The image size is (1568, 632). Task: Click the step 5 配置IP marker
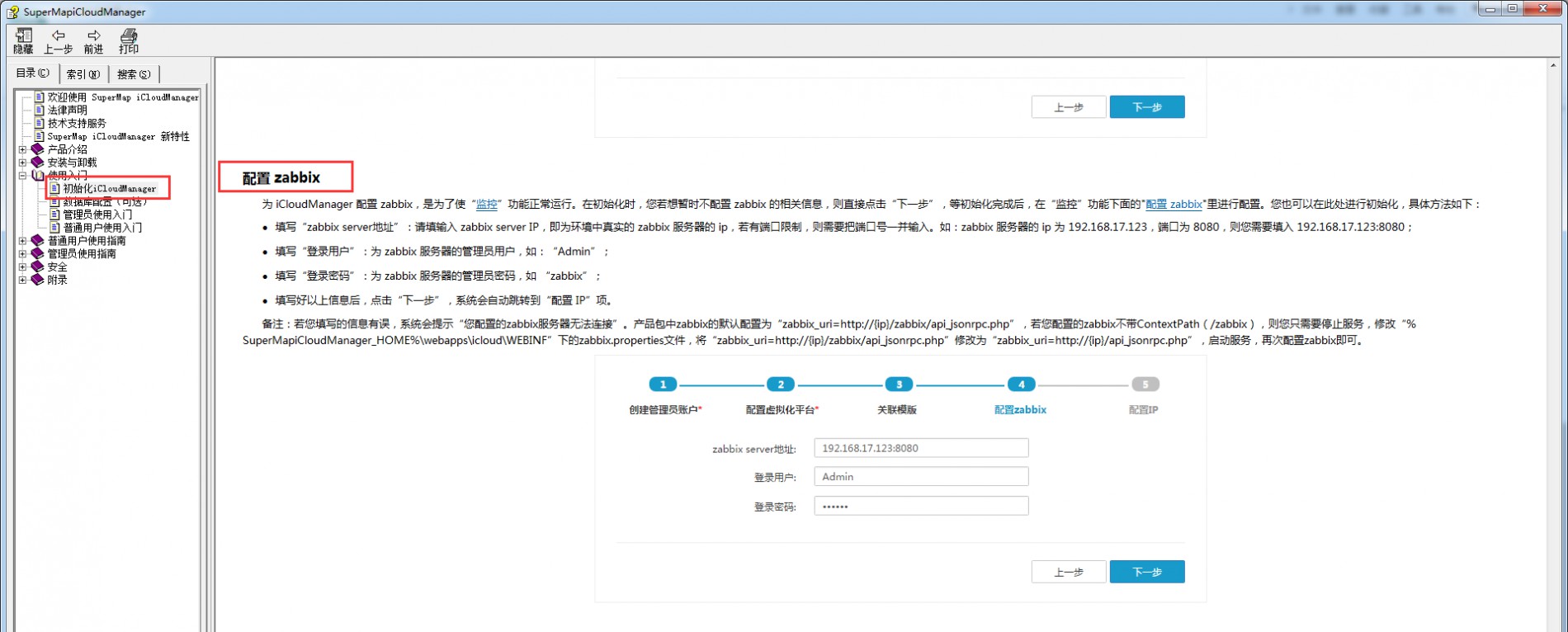tap(1145, 384)
